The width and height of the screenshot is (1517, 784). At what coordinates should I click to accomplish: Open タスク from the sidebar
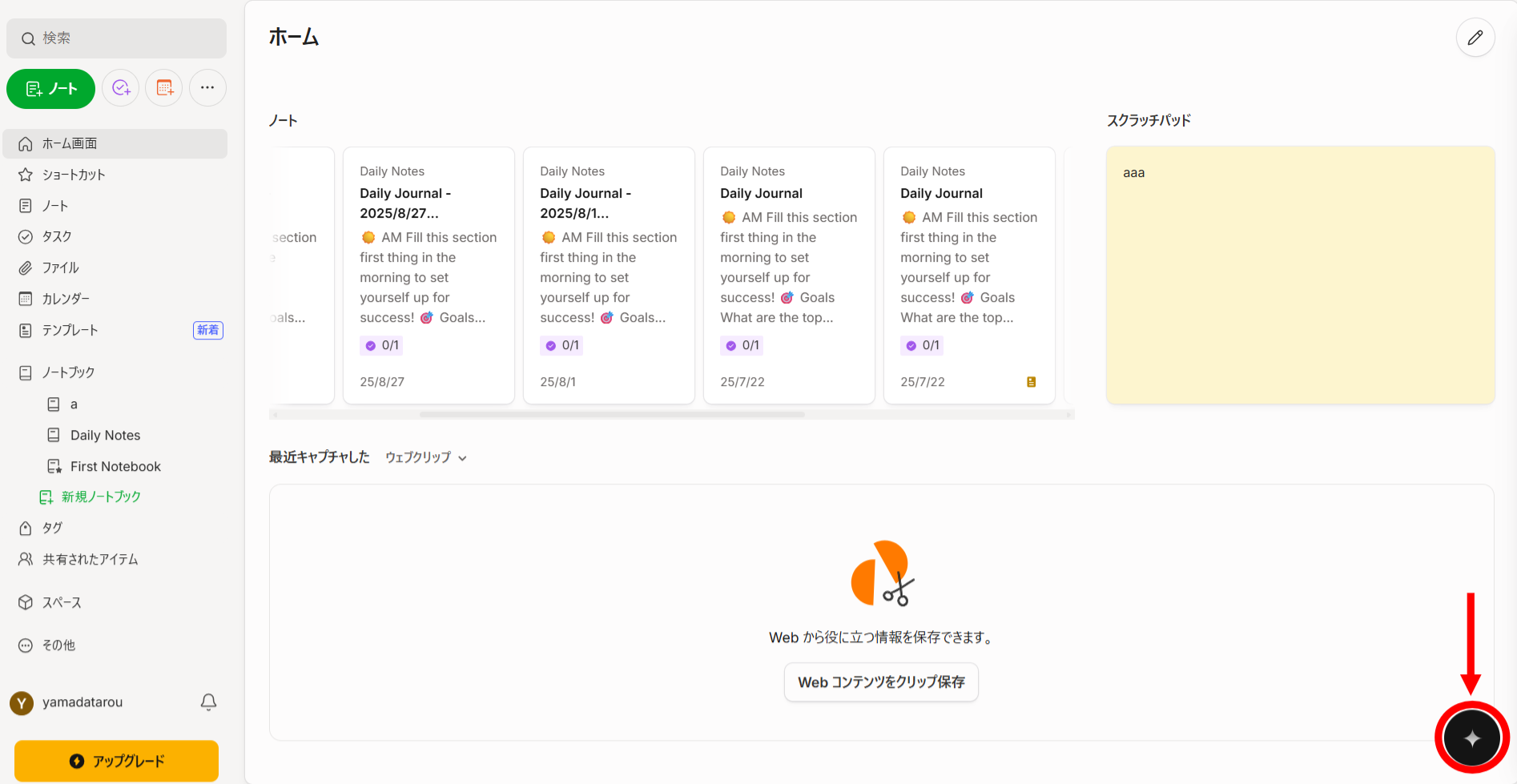(x=56, y=236)
